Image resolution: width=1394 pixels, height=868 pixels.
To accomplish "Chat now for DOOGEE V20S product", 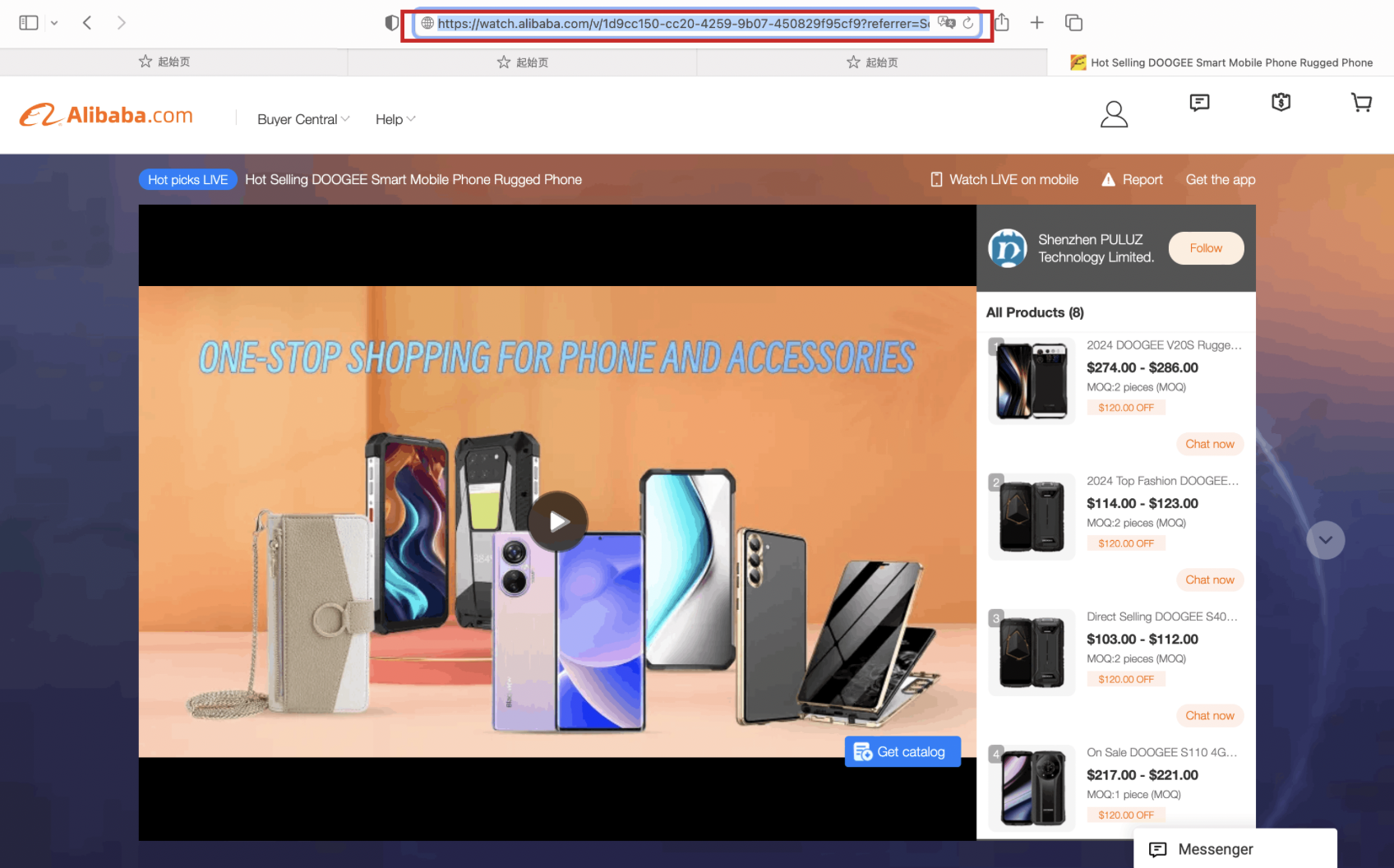I will [x=1210, y=444].
